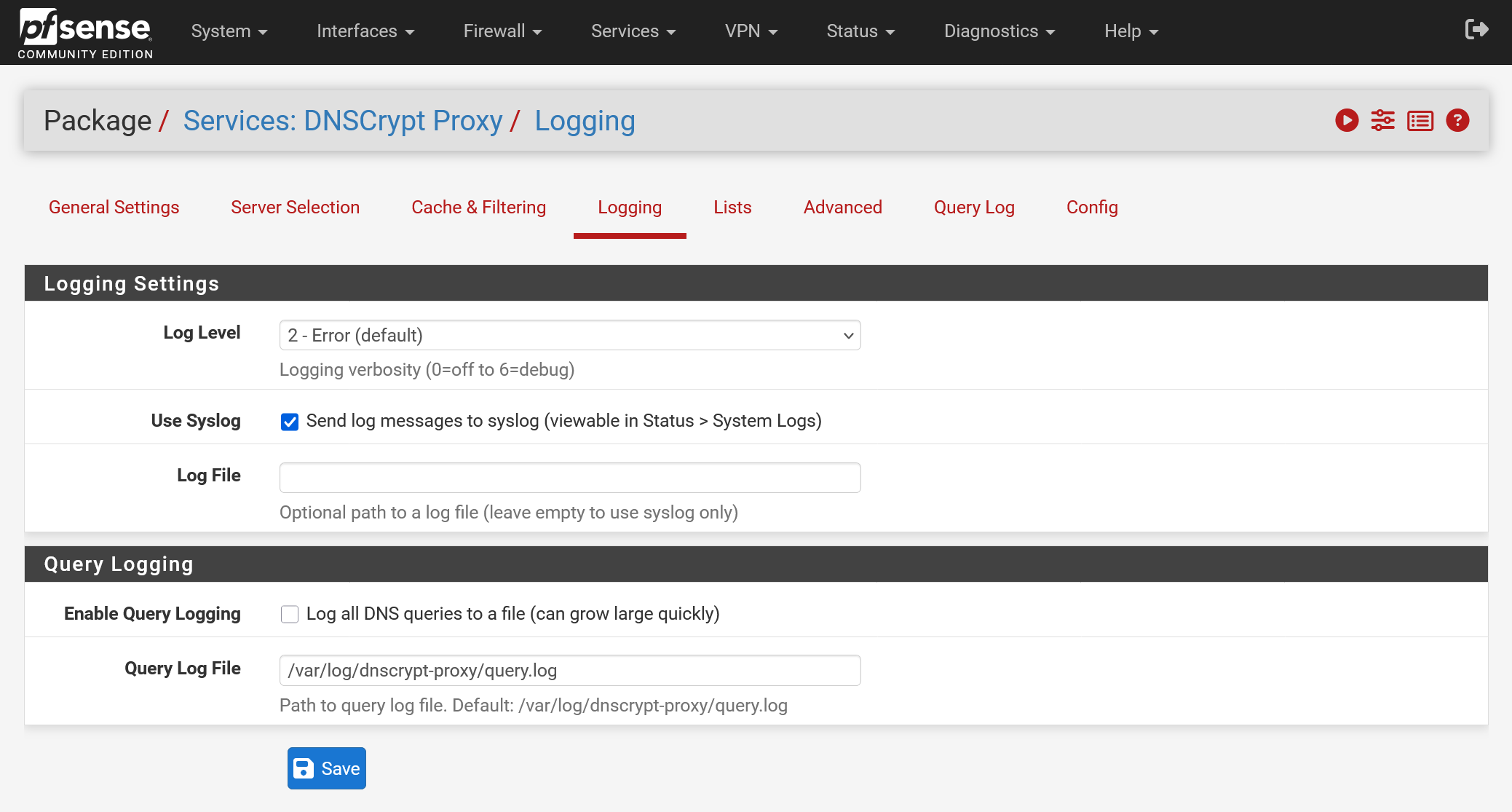The height and width of the screenshot is (812, 1512).
Task: Click the Save button
Action: pyautogui.click(x=327, y=768)
